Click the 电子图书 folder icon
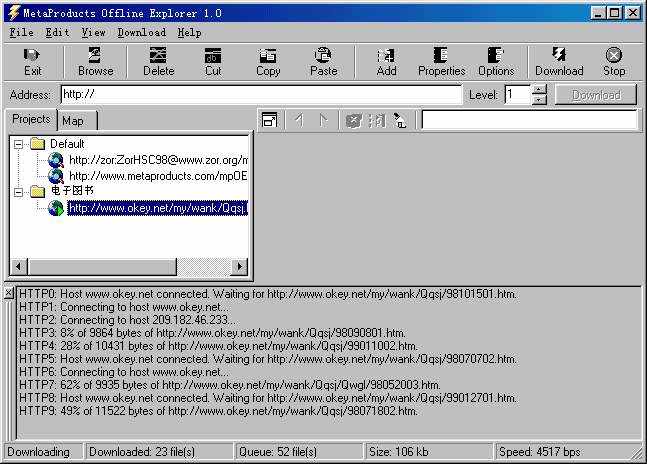Image resolution: width=647 pixels, height=464 pixels. (38, 191)
